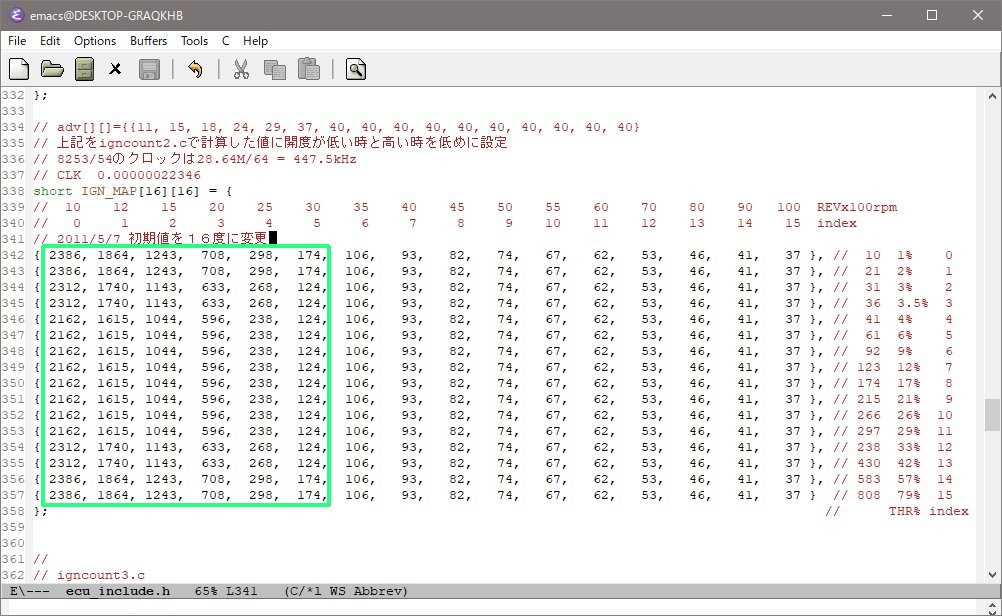Click line number 350 in margin
This screenshot has height=616, width=1002.
point(13,383)
